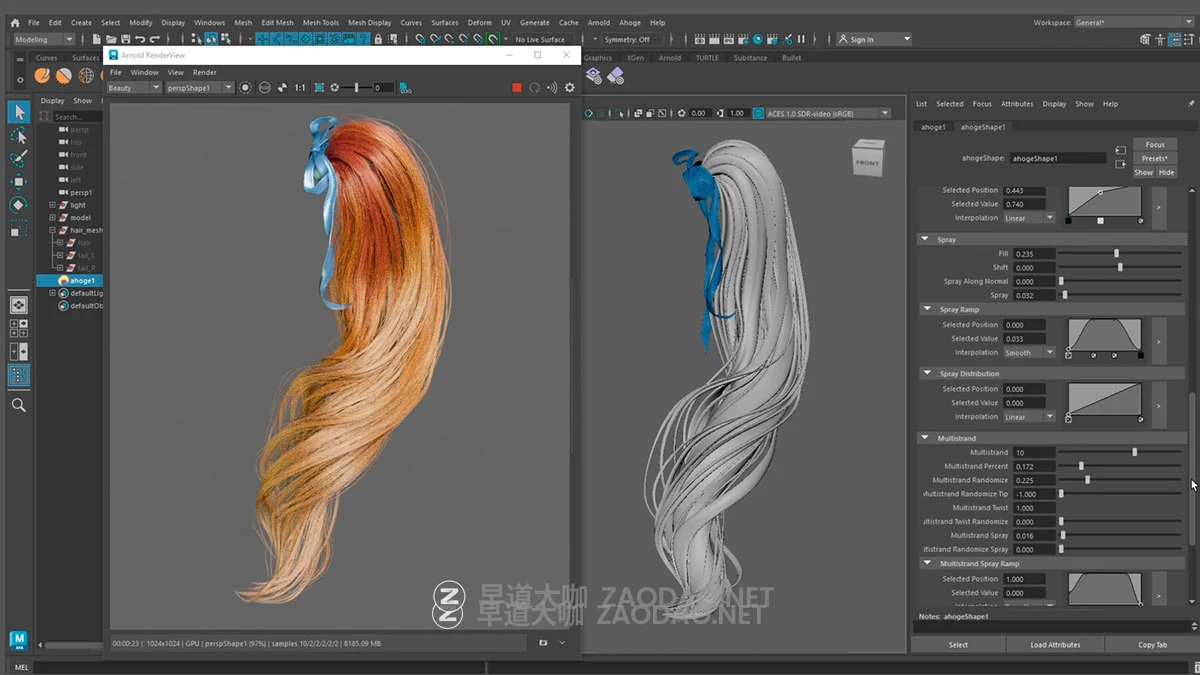Collapse the Multistrand section in Attribute Editor
The height and width of the screenshot is (675, 1200).
coord(927,438)
